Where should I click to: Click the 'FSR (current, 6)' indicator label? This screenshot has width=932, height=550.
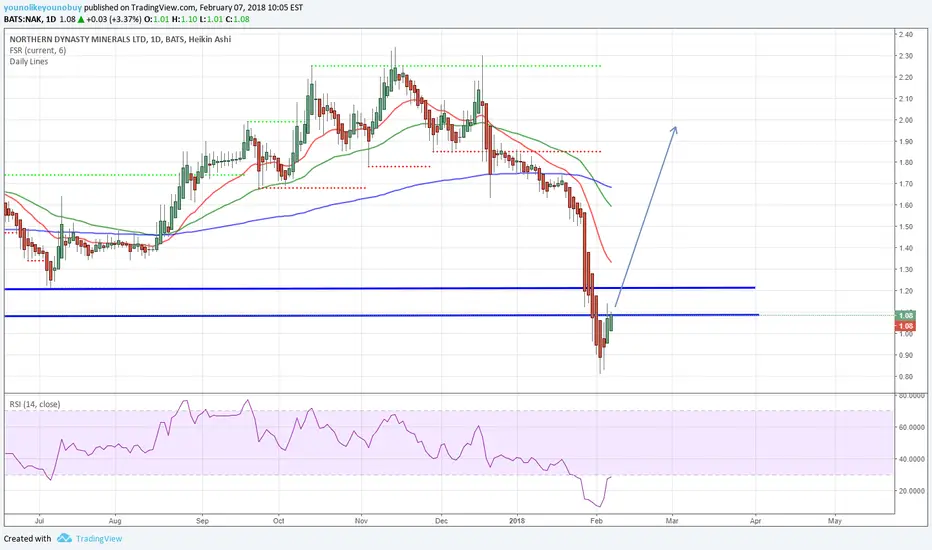coord(37,51)
